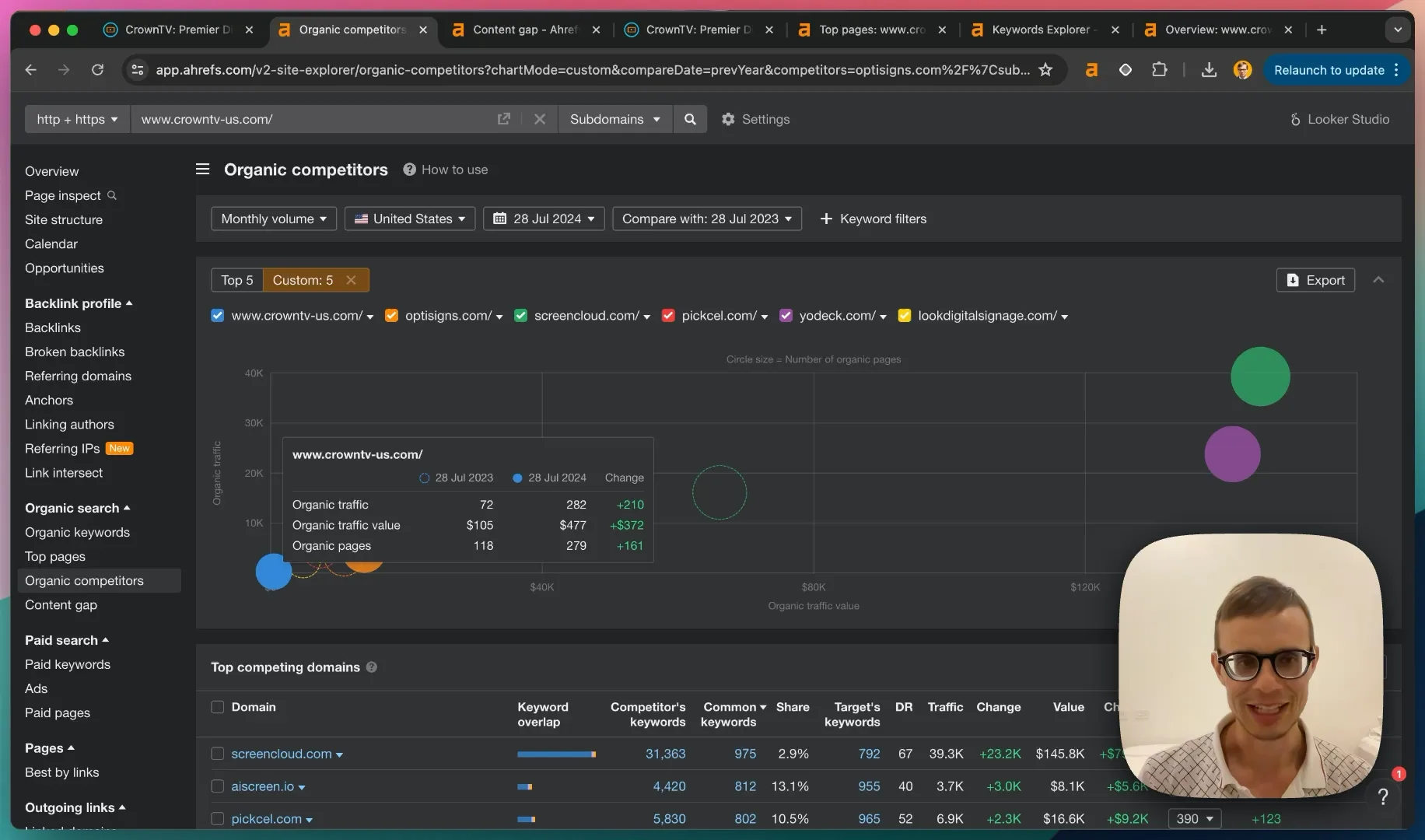Click the green screencloud bubble on chart

(1260, 376)
